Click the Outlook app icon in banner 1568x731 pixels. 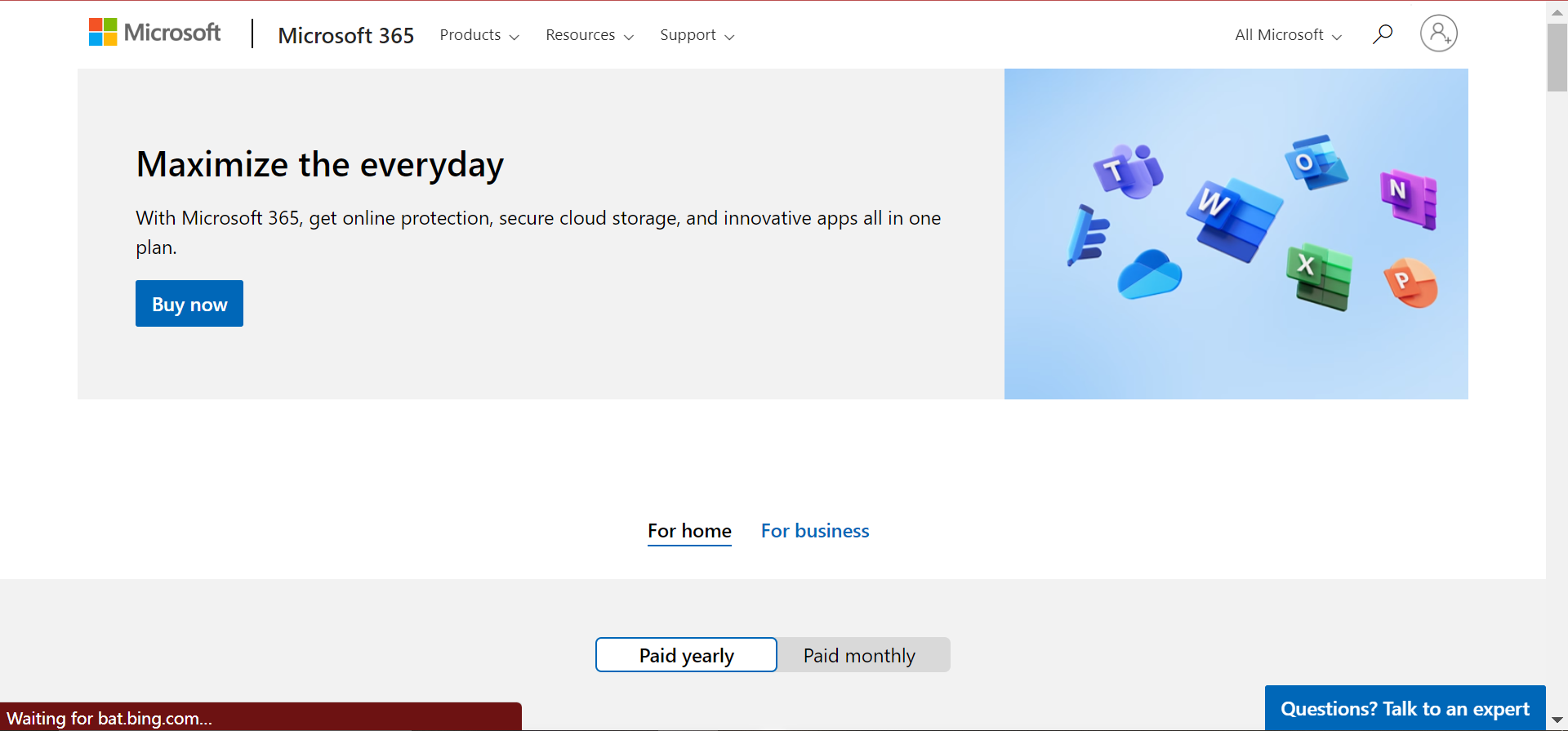(1316, 162)
